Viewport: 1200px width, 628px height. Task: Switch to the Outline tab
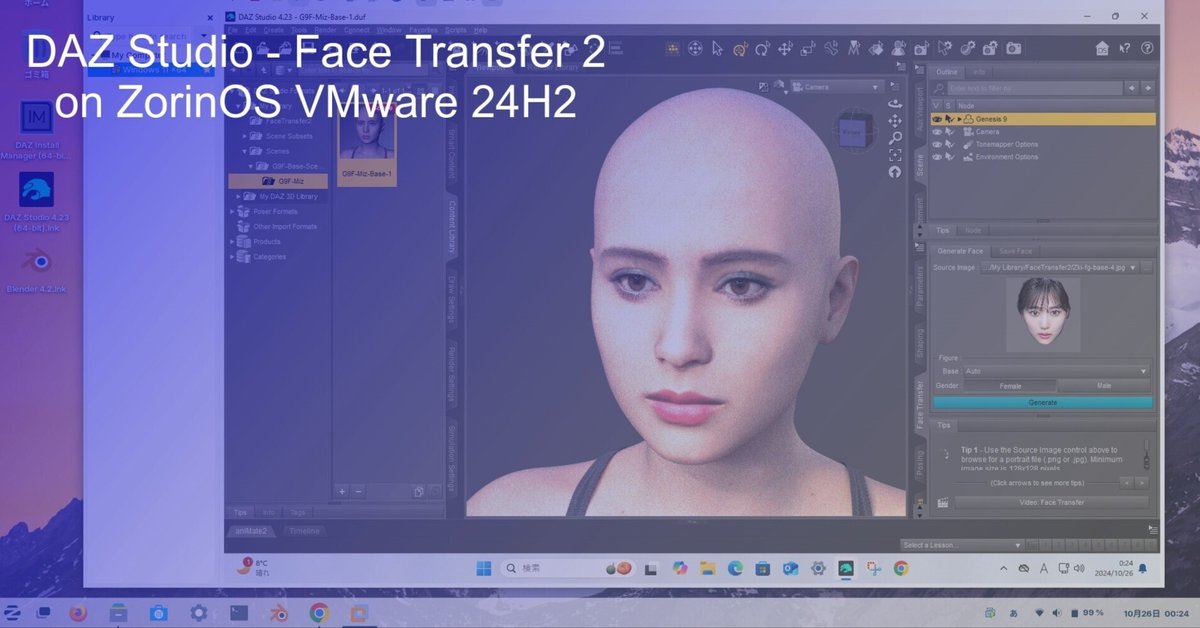click(x=946, y=72)
